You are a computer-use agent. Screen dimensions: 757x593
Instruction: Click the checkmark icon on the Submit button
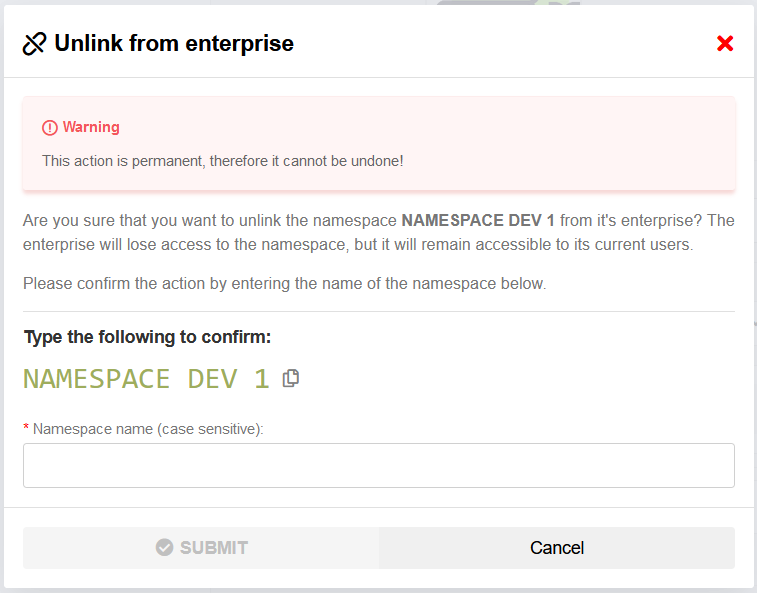165,548
